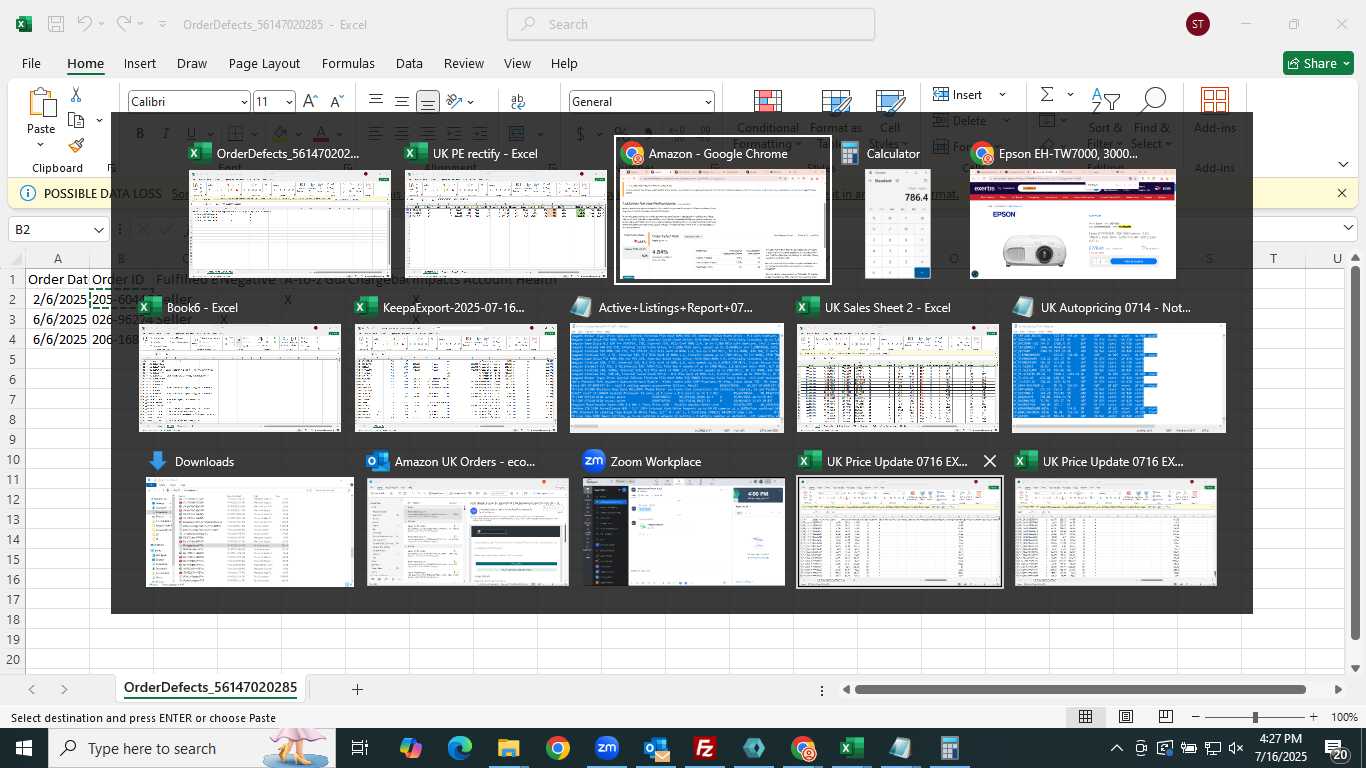Open the Draw ribbon tab
The image size is (1366, 768).
point(192,63)
